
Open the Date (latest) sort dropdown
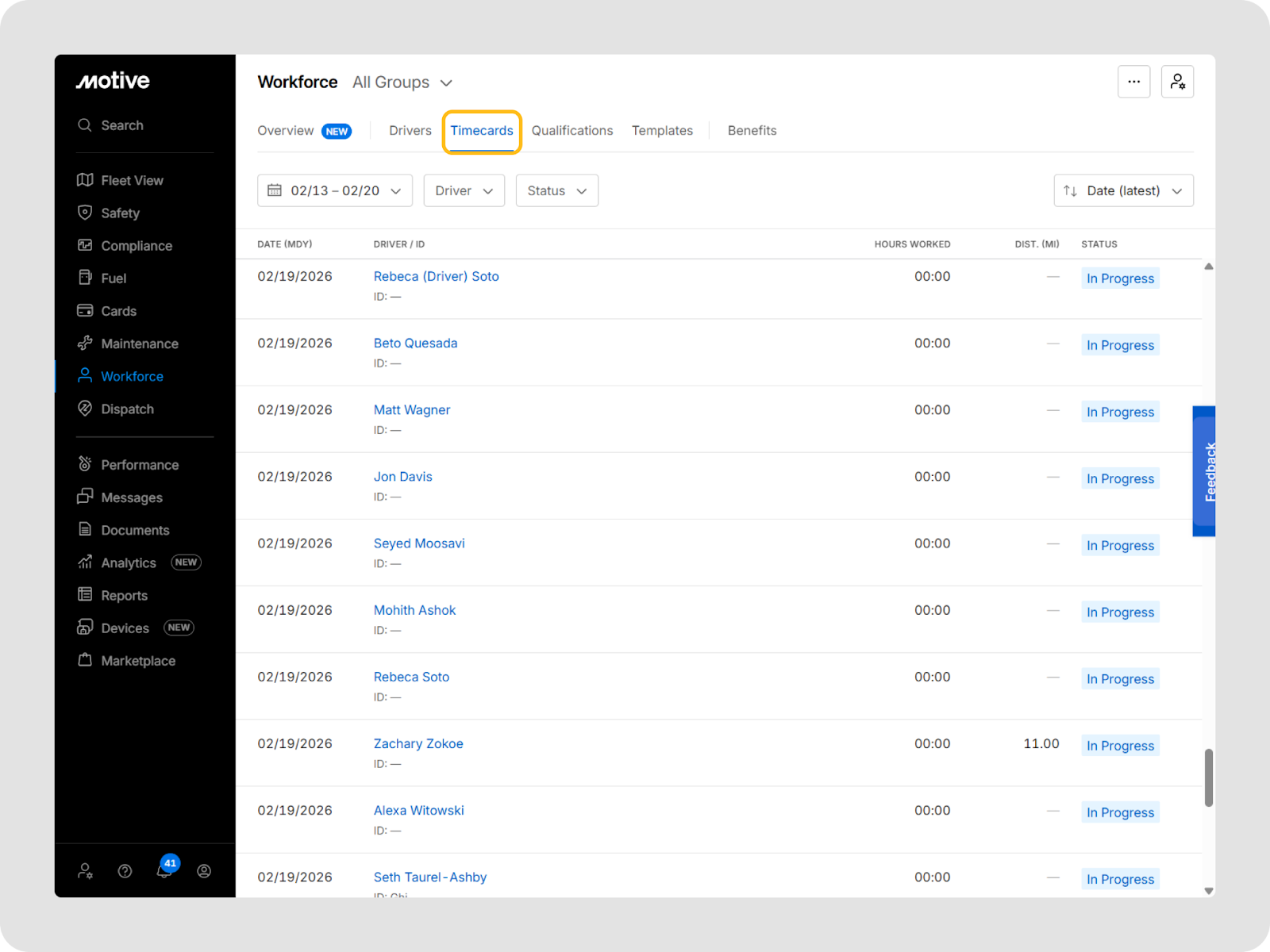click(1122, 190)
